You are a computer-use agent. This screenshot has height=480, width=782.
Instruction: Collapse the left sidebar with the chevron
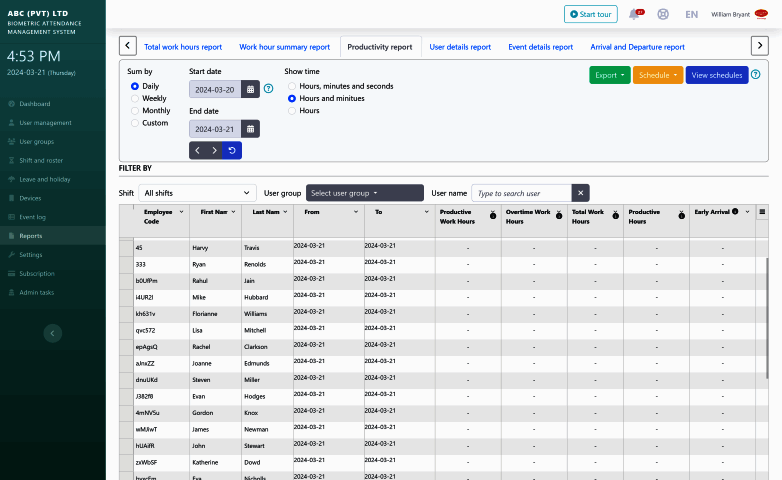53,333
